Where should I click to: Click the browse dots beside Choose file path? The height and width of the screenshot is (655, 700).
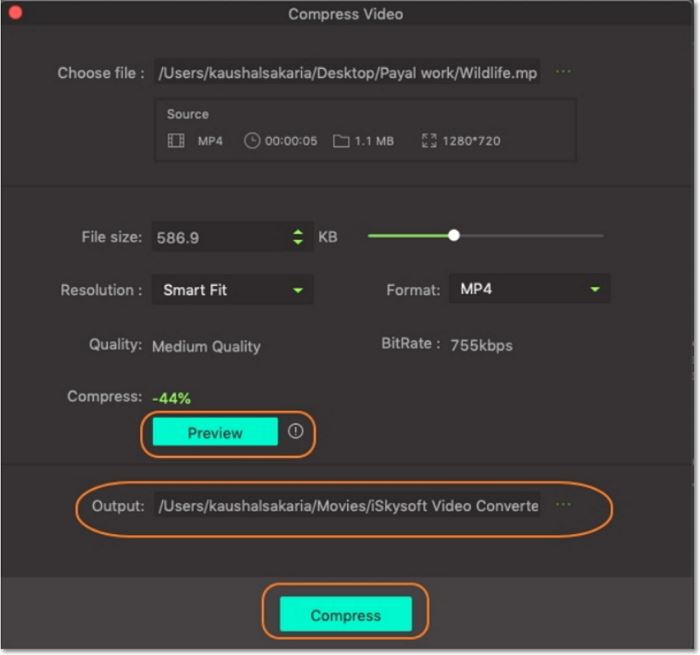click(x=563, y=72)
